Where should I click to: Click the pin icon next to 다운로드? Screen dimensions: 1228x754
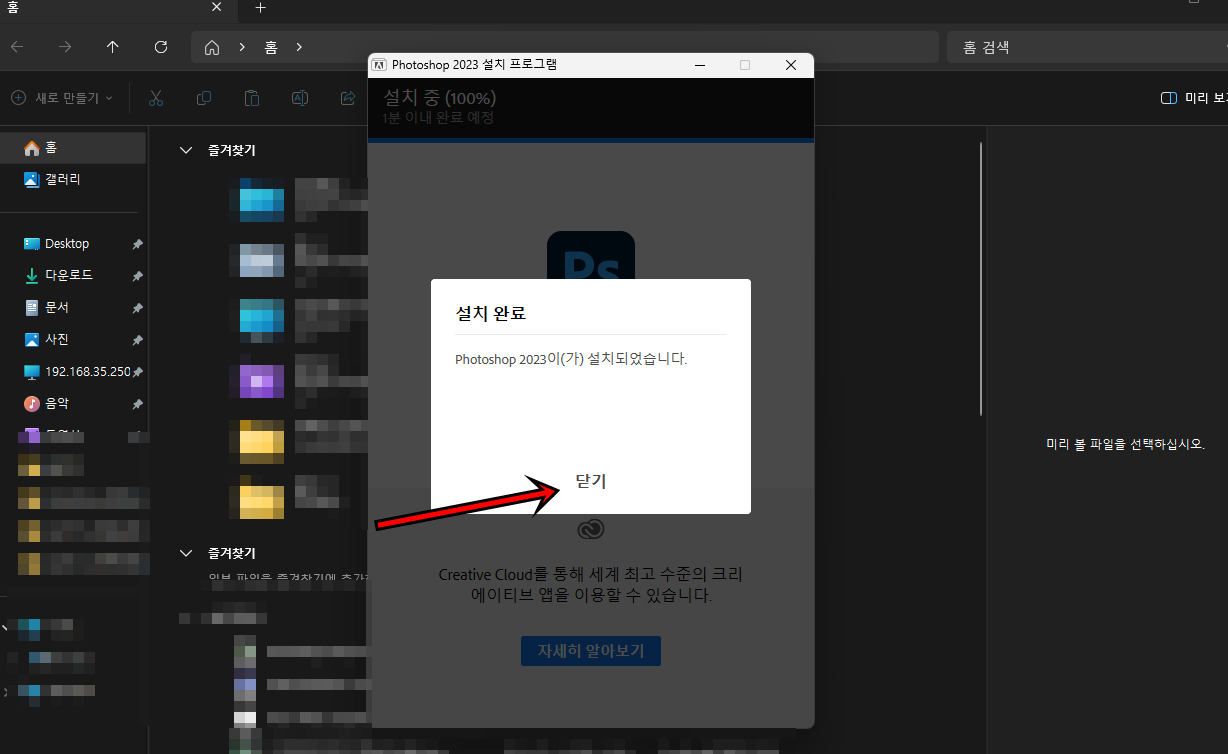[137, 276]
